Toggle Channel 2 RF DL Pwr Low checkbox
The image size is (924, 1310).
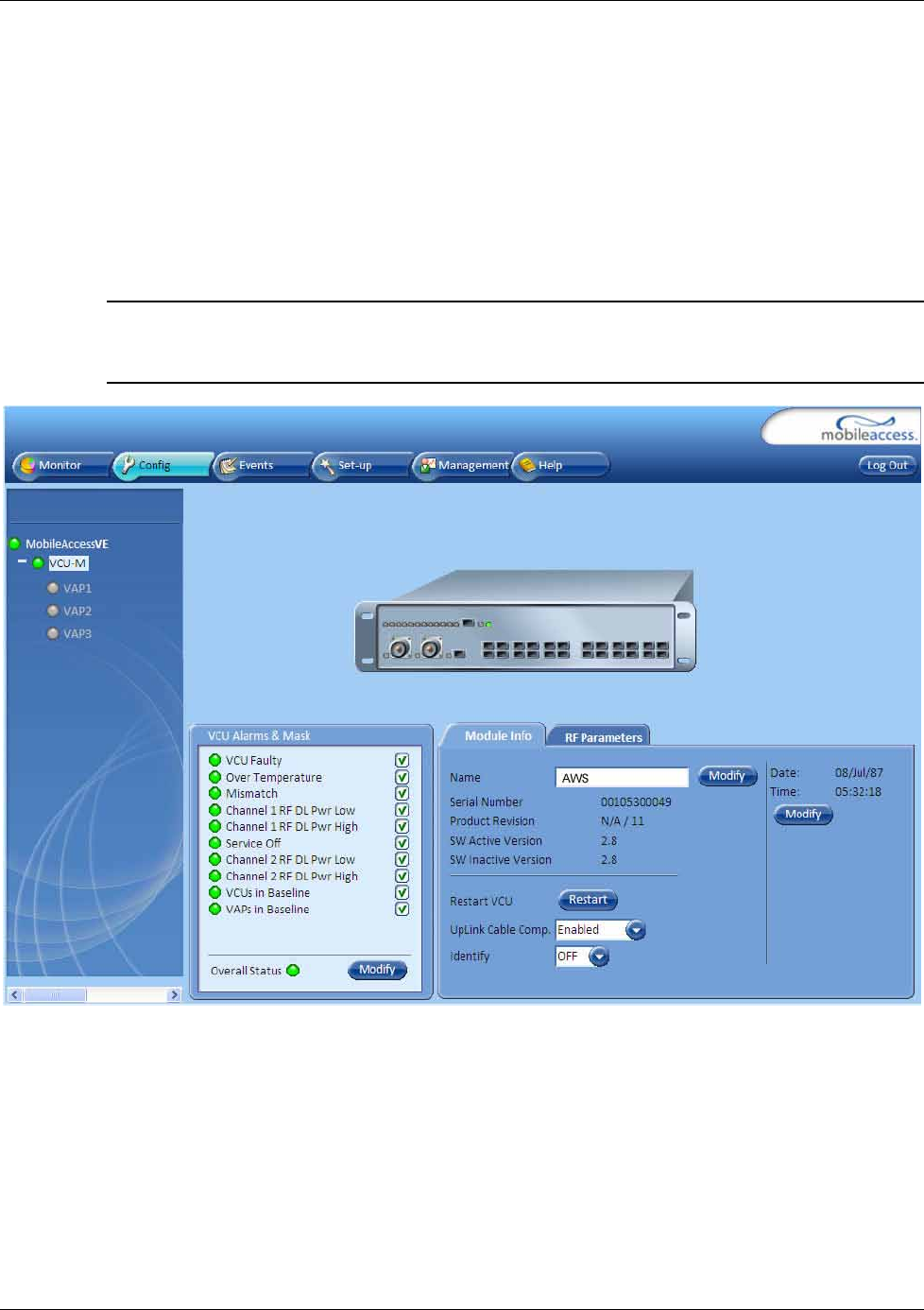click(402, 859)
